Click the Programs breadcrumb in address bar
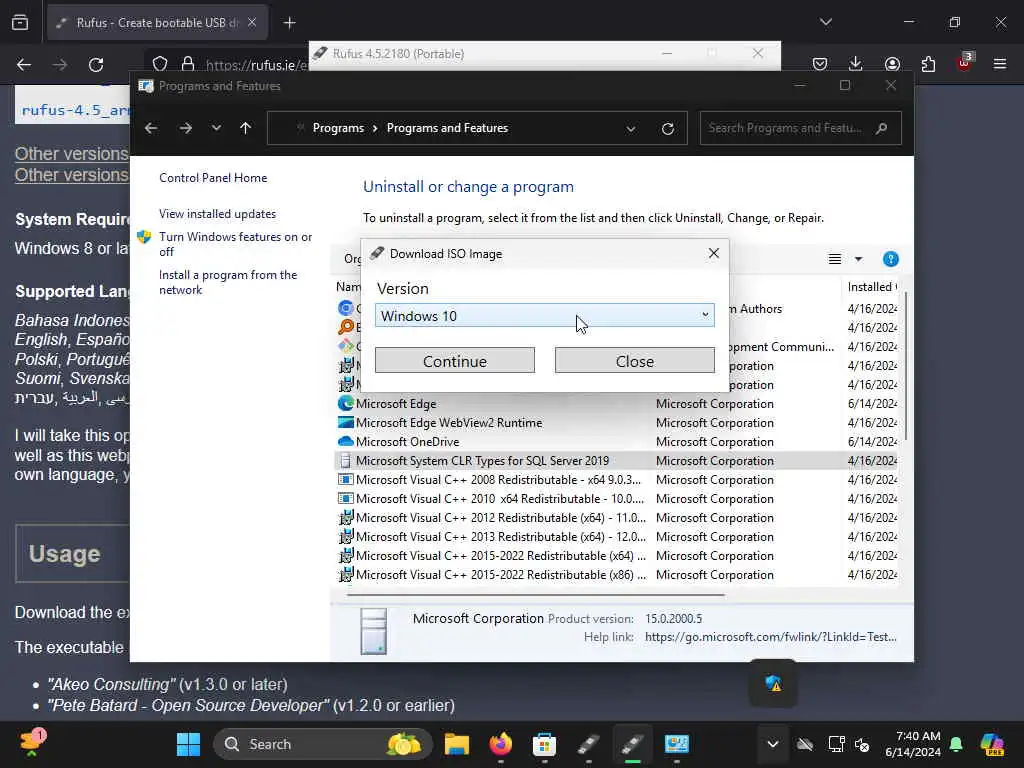 pyautogui.click(x=338, y=128)
